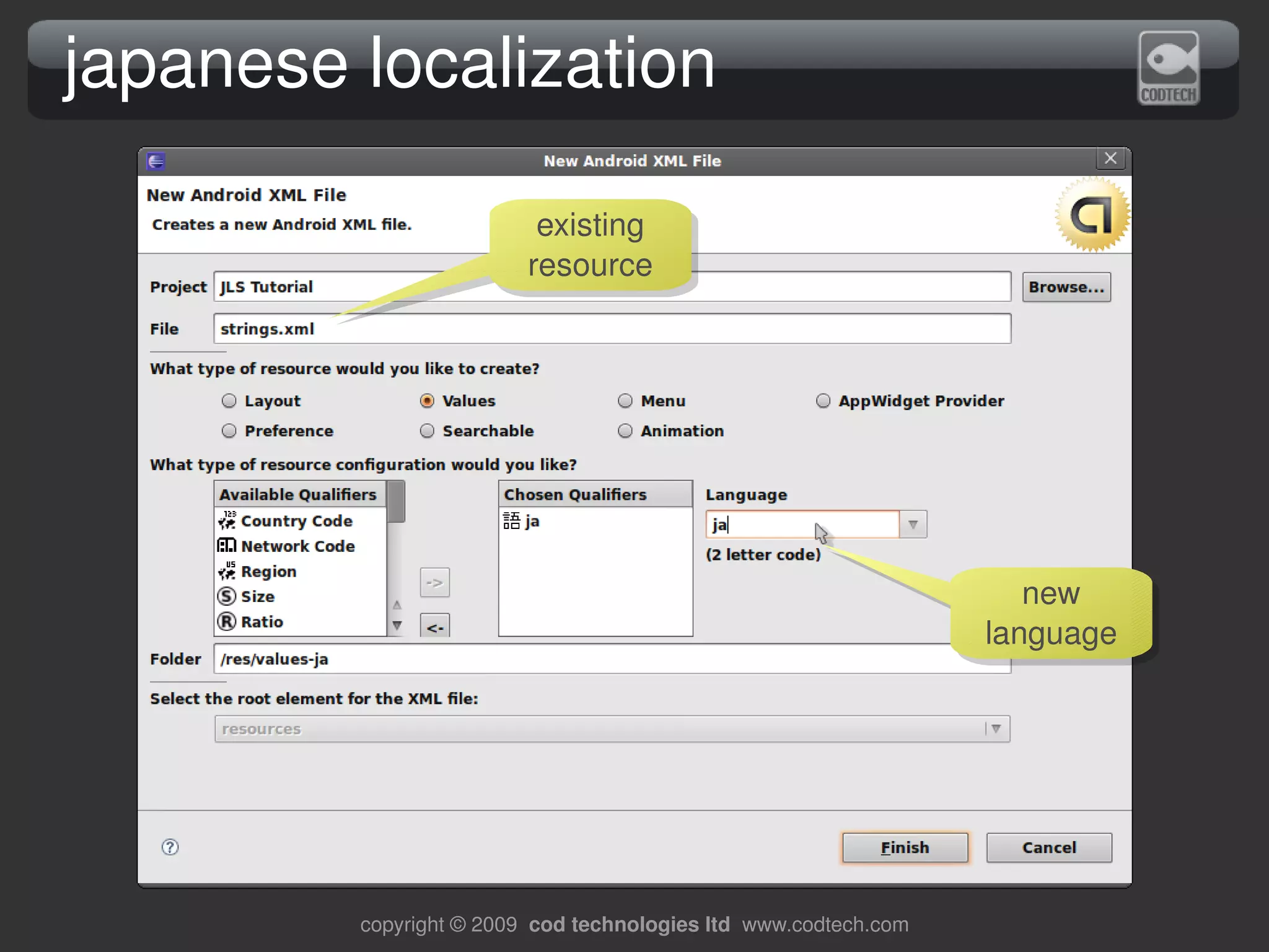Click the Network Code qualifier icon
The height and width of the screenshot is (952, 1269).
227,546
